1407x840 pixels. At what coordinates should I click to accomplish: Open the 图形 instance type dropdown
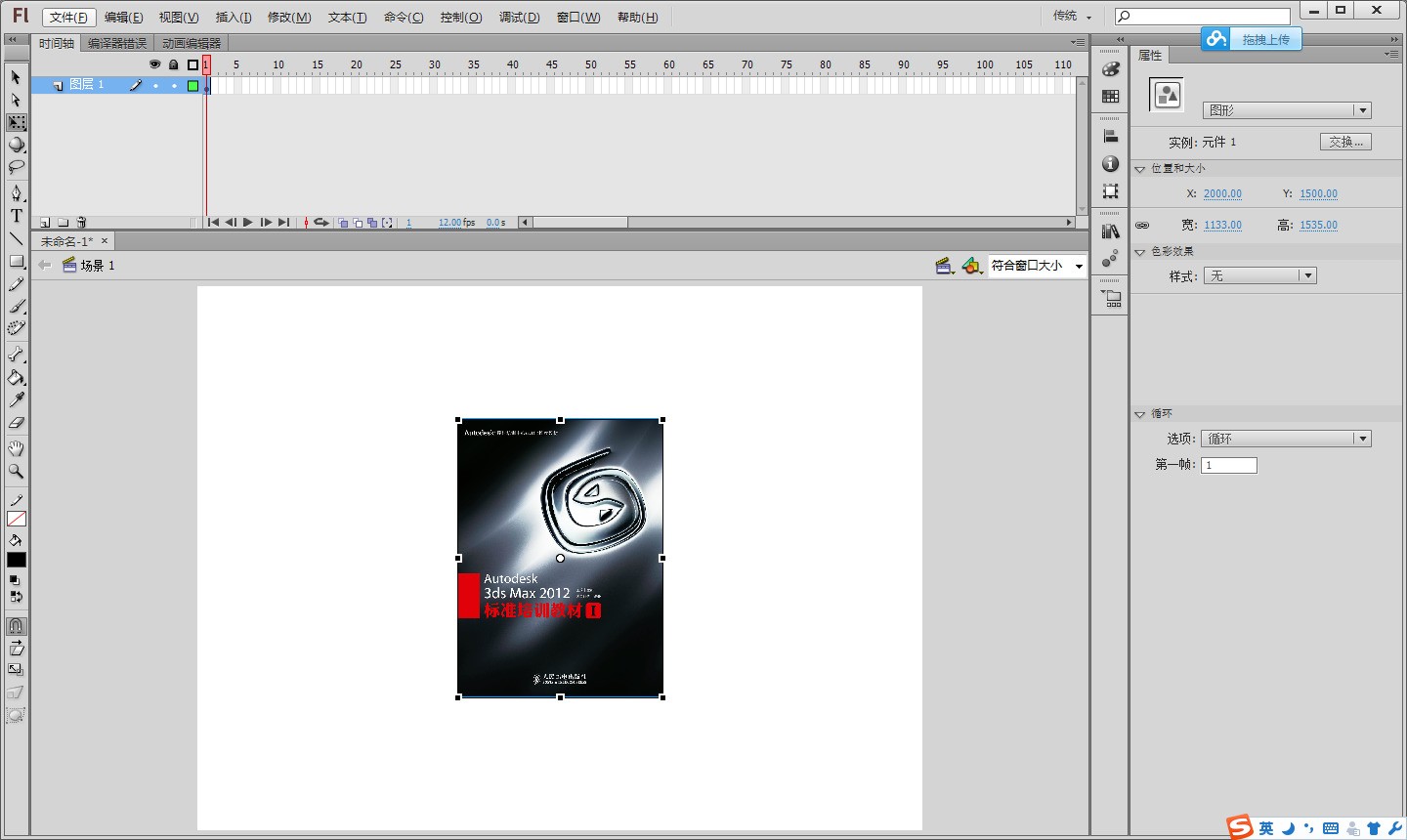1287,110
